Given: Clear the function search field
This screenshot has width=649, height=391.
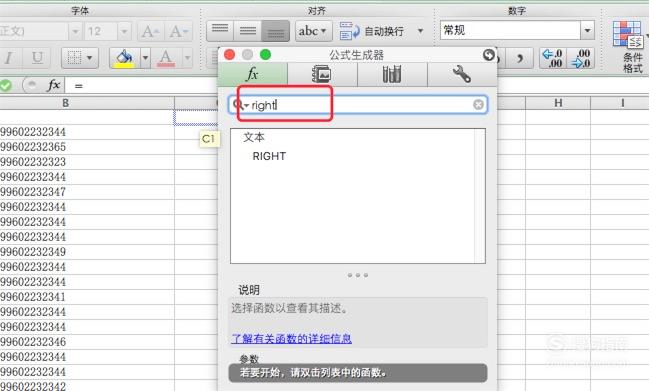Looking at the screenshot, I should 478,105.
